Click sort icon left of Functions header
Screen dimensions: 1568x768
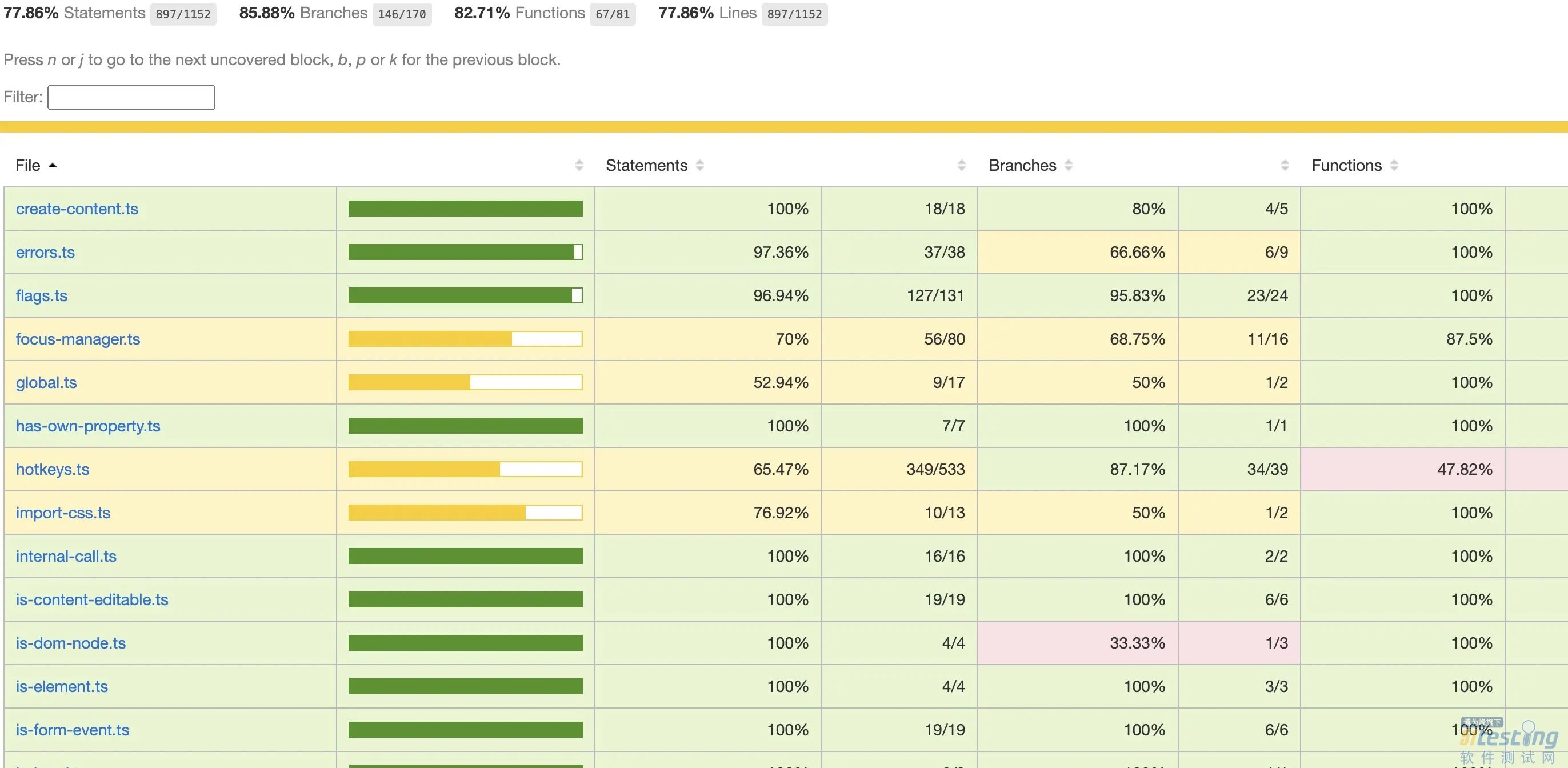tap(1285, 166)
